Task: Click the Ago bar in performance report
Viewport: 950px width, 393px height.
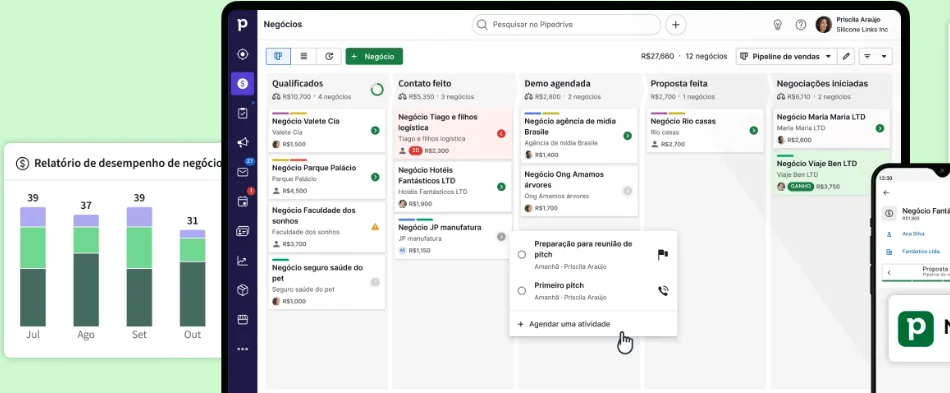Action: point(86,270)
